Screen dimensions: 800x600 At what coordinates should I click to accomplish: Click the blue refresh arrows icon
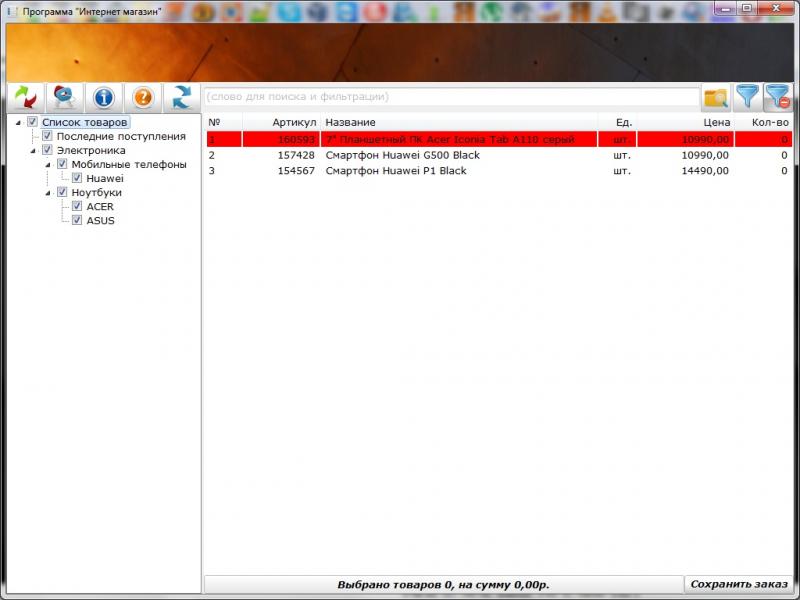click(x=182, y=97)
